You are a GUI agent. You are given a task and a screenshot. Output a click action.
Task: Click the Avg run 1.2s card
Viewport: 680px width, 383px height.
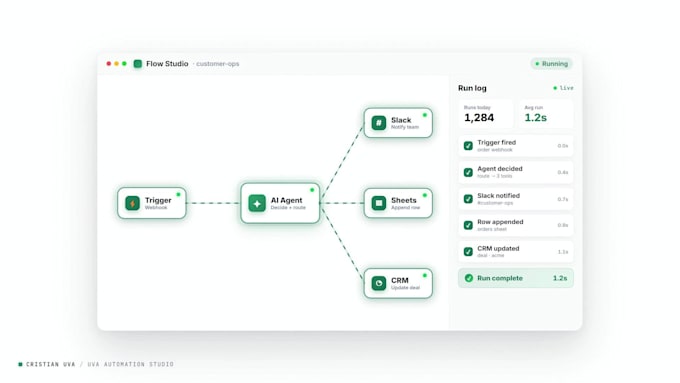point(546,115)
